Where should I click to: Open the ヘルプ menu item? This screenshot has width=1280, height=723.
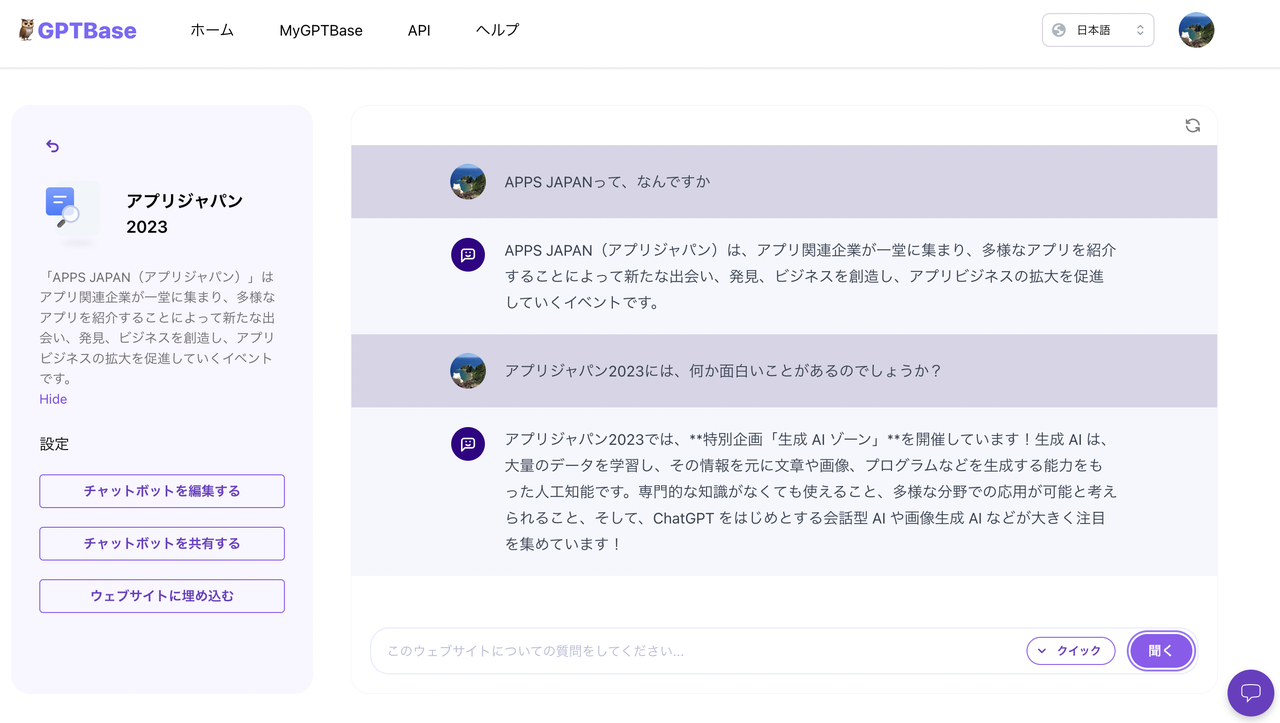click(x=497, y=30)
